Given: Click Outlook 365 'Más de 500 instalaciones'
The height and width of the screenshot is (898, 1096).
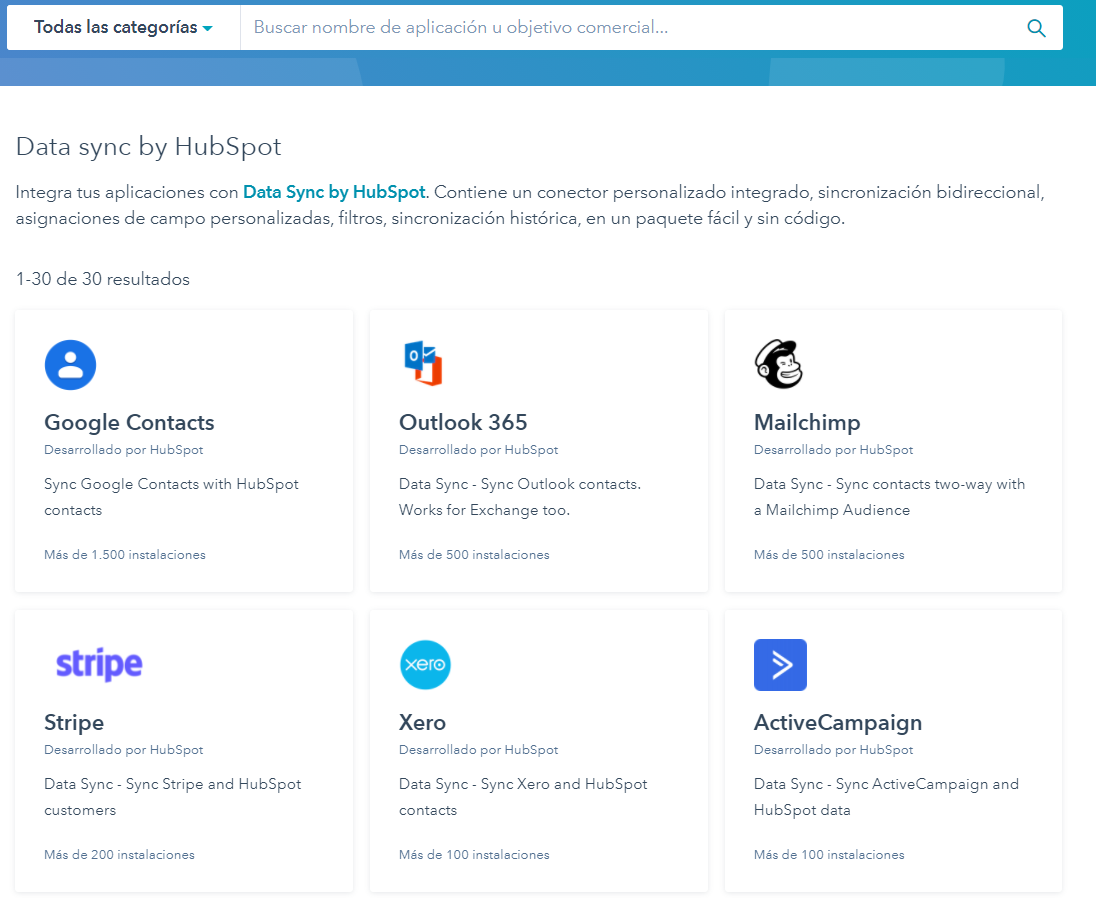Looking at the screenshot, I should (474, 555).
